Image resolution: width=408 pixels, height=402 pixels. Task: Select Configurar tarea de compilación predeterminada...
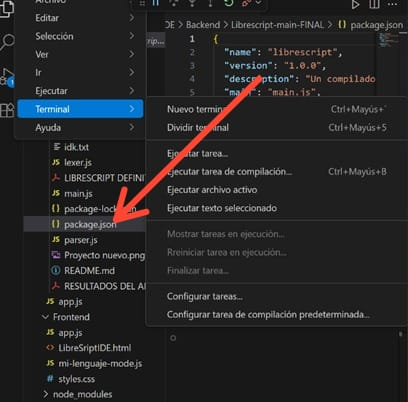click(277, 314)
